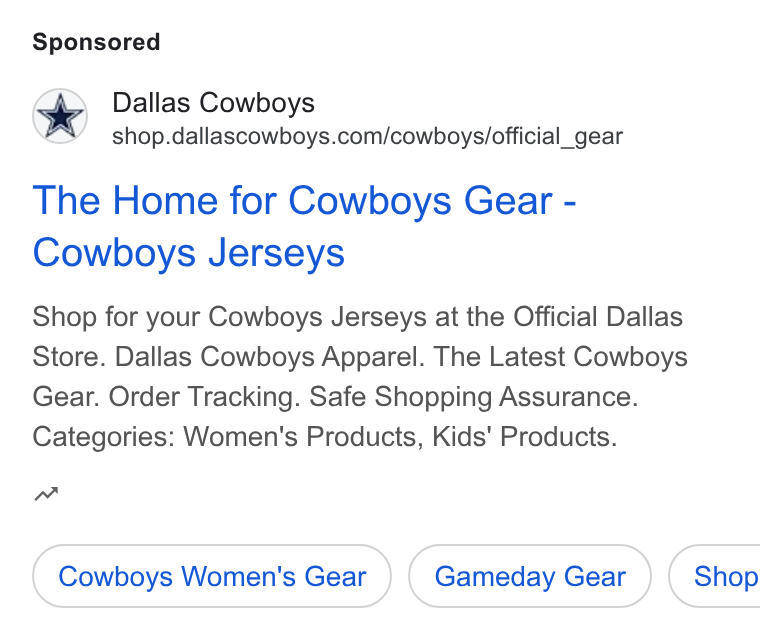
Task: Click the "Categories:" word in description
Action: tap(104, 437)
